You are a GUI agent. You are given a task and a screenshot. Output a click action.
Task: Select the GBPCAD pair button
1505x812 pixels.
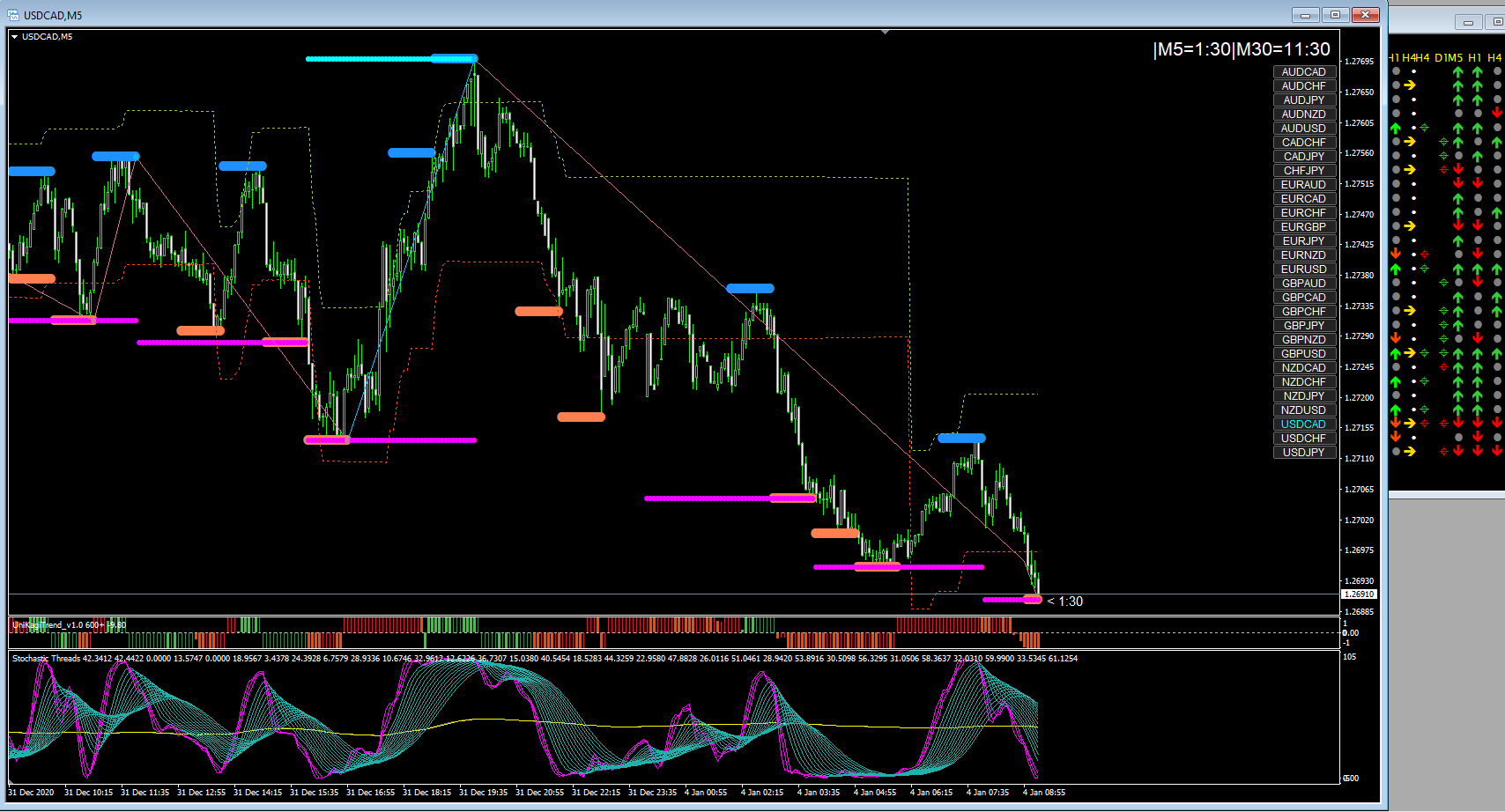coord(1304,298)
